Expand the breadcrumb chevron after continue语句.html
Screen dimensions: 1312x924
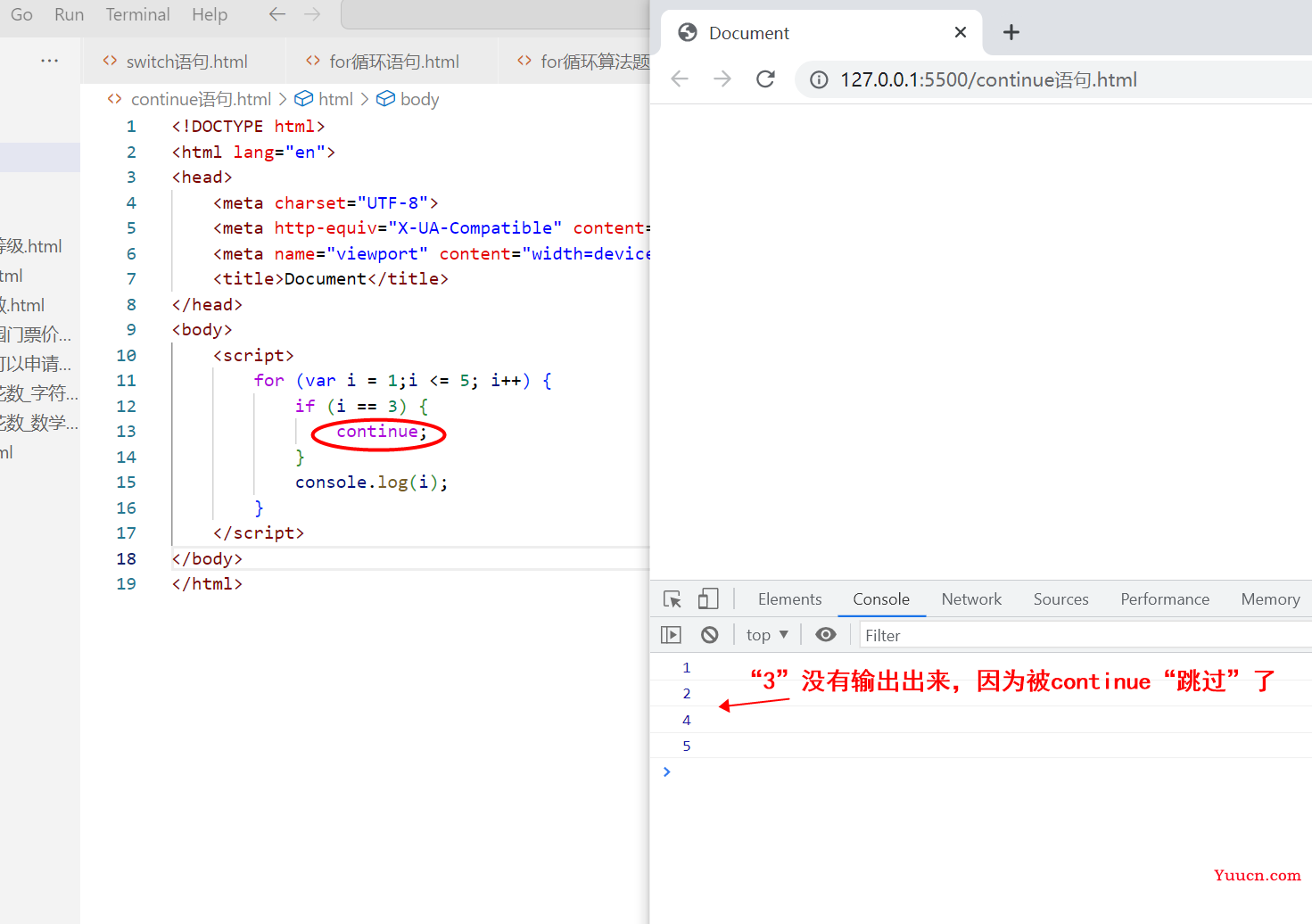283,99
